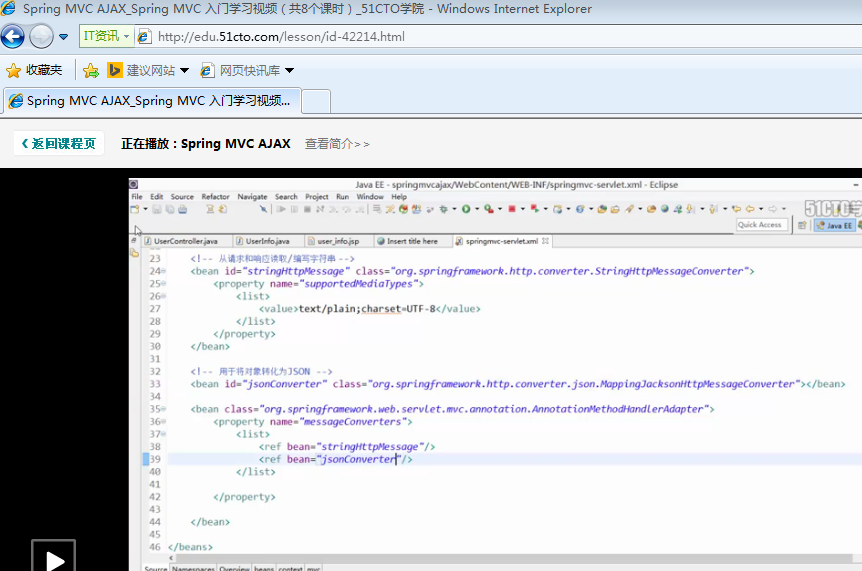862x571 pixels.
Task: Click Open Web Browser globe icon
Action: [x=665, y=209]
